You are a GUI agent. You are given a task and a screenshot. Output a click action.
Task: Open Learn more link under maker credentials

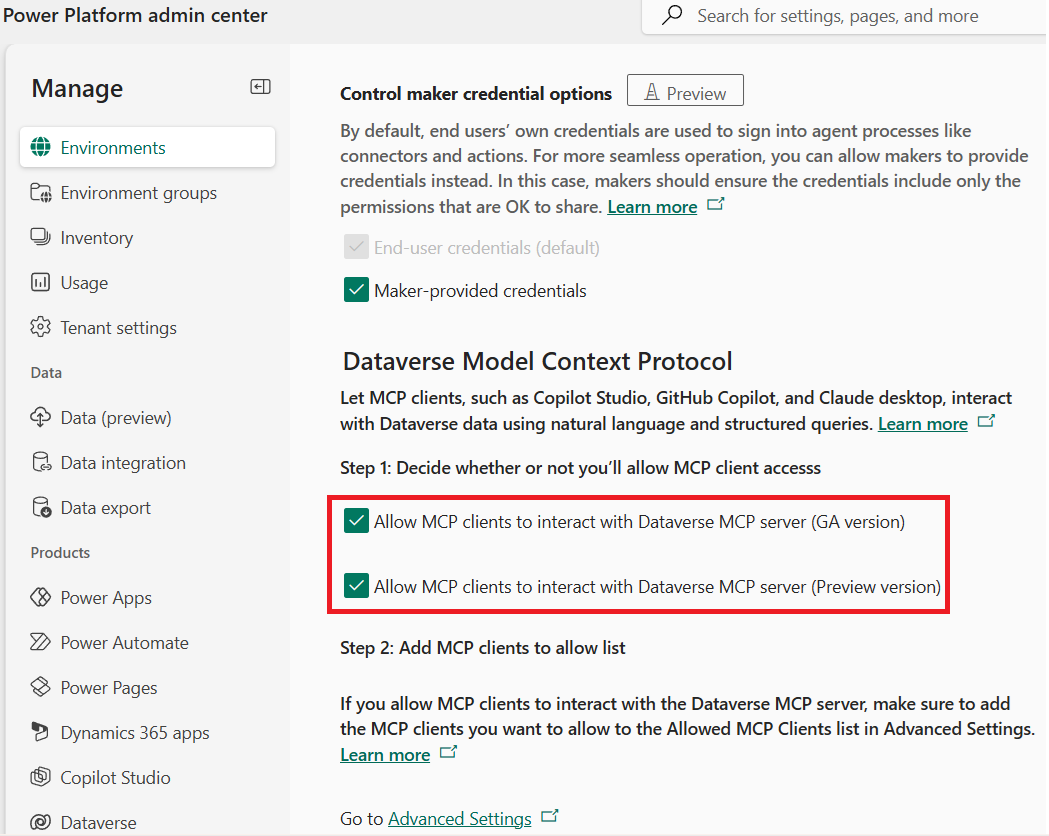pyautogui.click(x=652, y=207)
